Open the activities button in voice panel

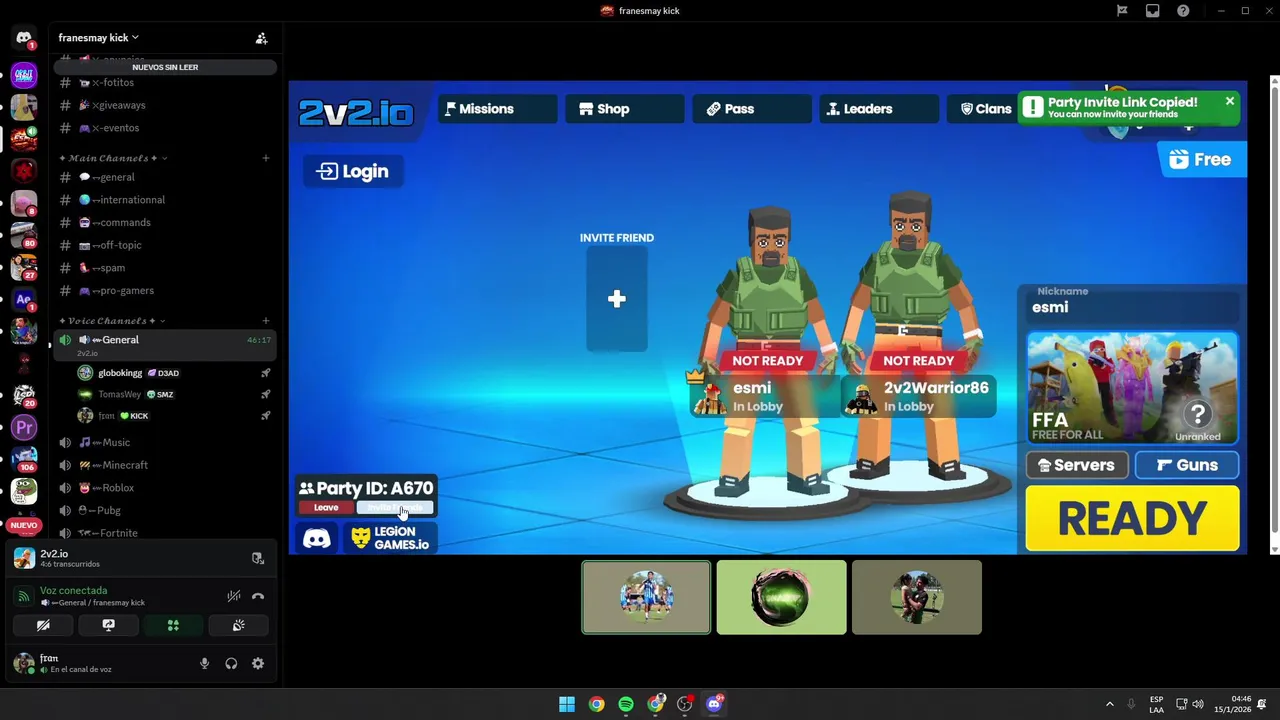pos(173,625)
